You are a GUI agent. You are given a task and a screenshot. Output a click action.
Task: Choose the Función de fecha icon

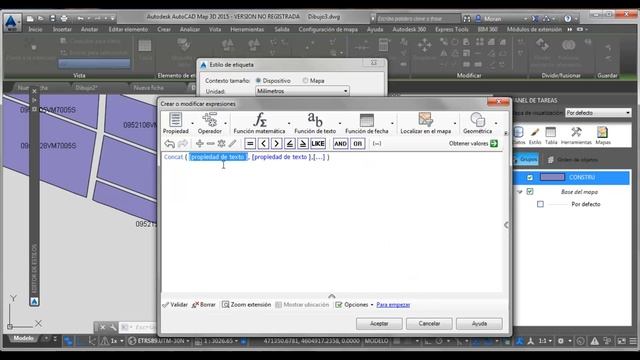(x=367, y=123)
